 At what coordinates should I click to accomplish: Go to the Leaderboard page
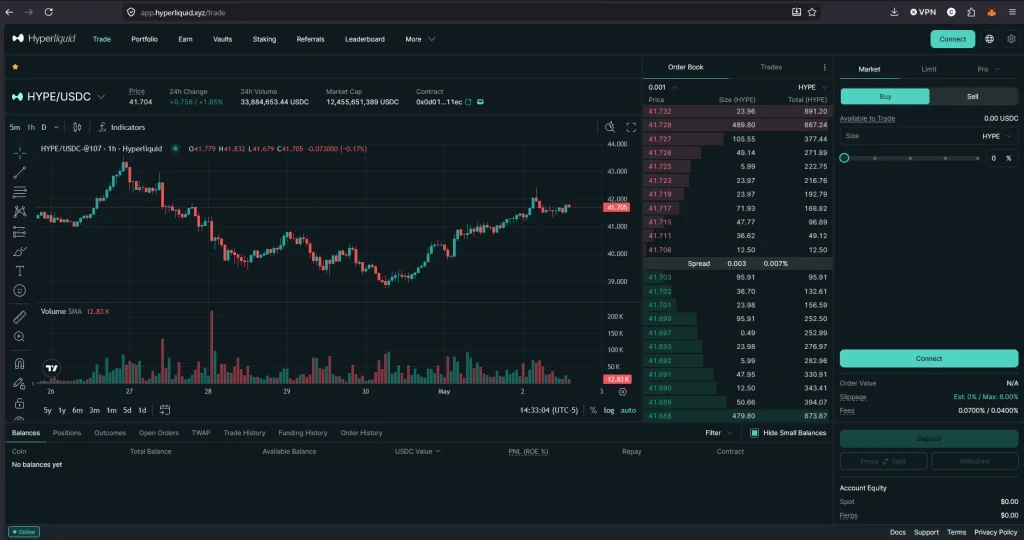tap(364, 39)
